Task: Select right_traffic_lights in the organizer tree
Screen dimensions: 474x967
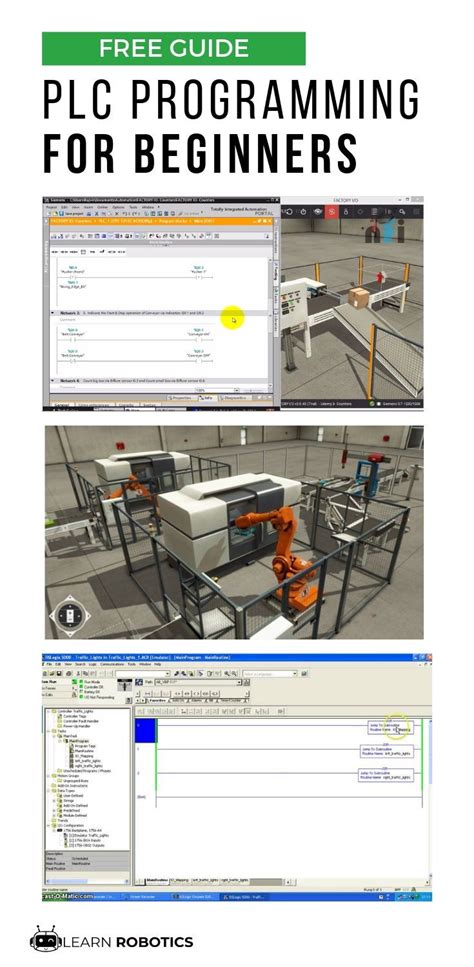Action: pyautogui.click(x=88, y=766)
